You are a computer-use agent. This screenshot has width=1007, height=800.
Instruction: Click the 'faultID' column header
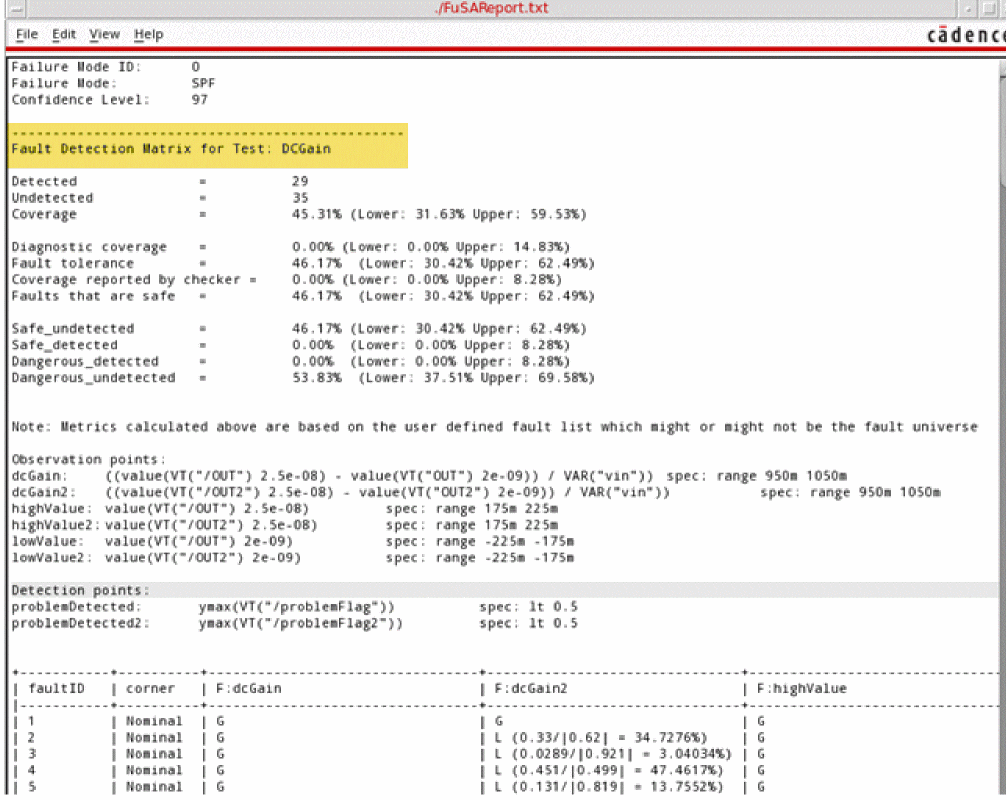pyautogui.click(x=57, y=689)
